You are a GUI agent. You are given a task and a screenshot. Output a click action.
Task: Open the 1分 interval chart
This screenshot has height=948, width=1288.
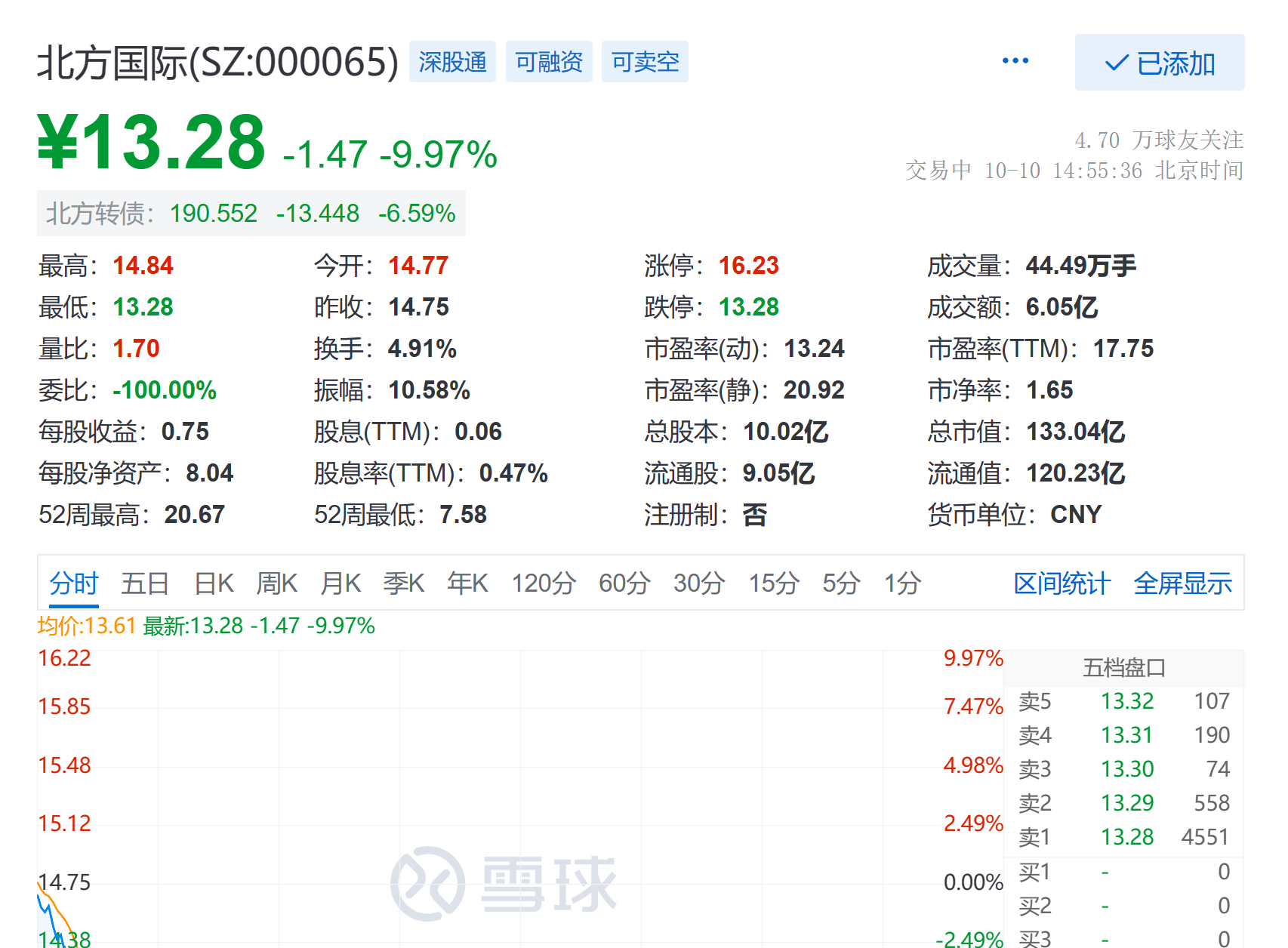coord(903,583)
